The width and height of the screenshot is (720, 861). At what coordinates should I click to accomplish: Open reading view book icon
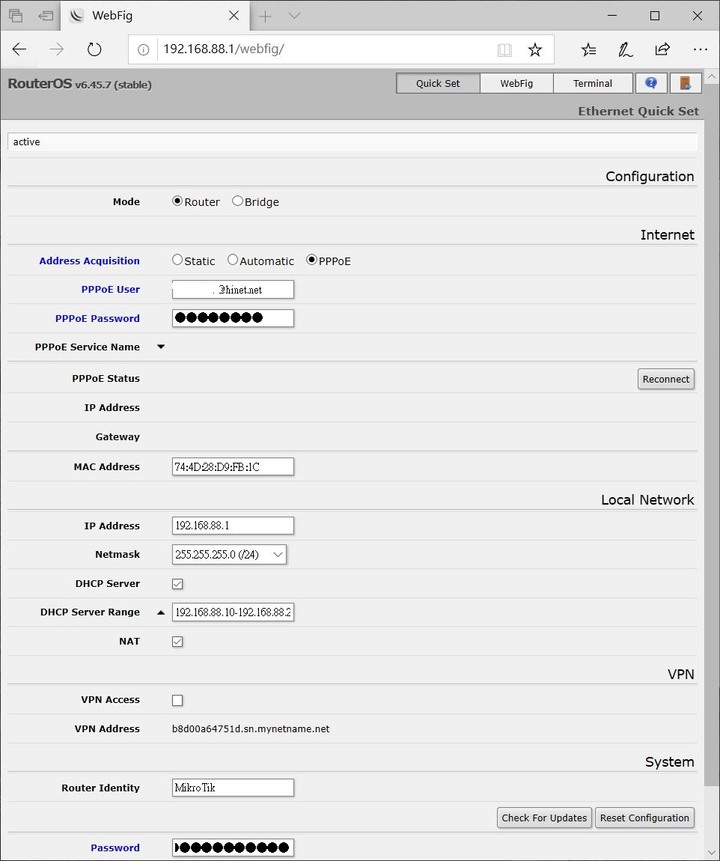click(504, 50)
